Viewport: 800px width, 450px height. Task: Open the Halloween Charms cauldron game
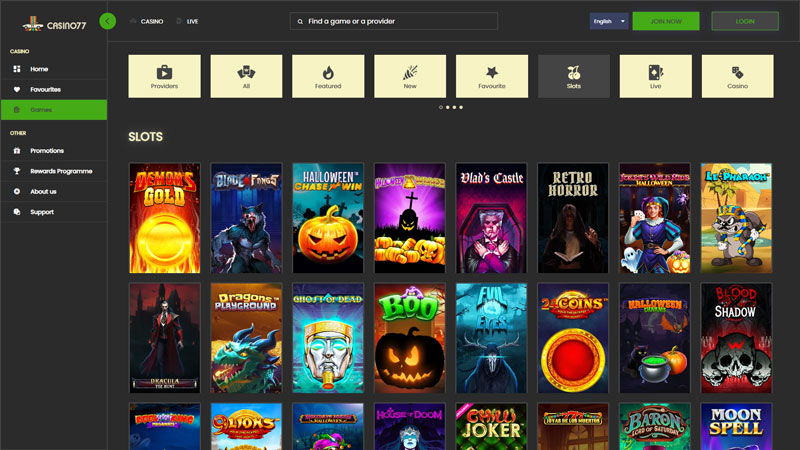[655, 338]
